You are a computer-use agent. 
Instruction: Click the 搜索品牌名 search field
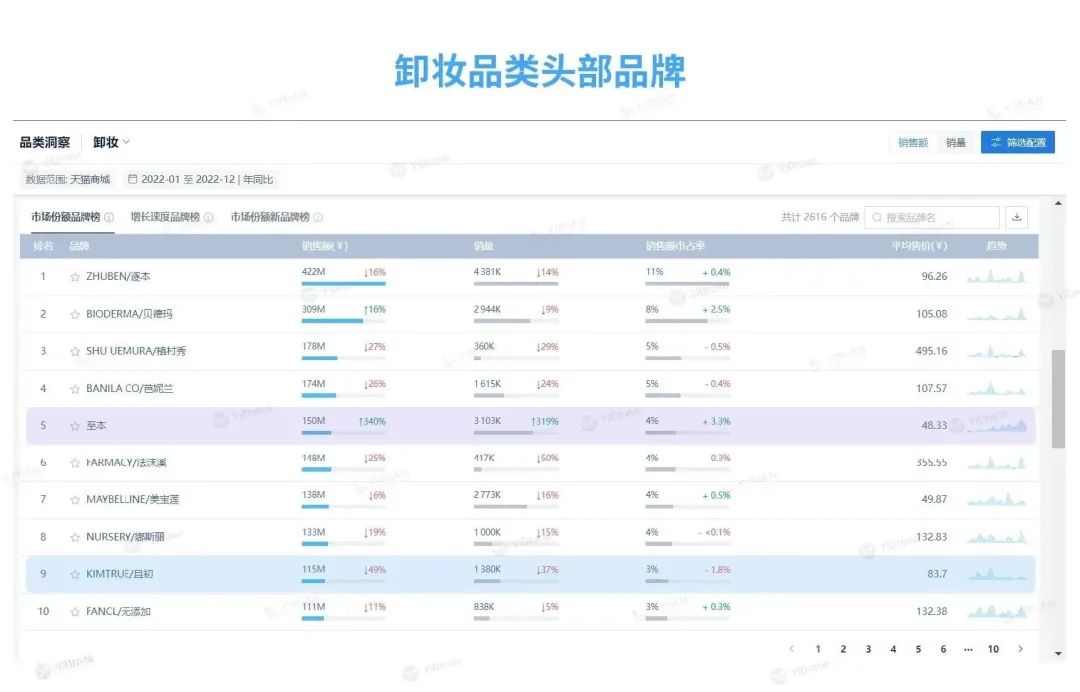point(932,218)
